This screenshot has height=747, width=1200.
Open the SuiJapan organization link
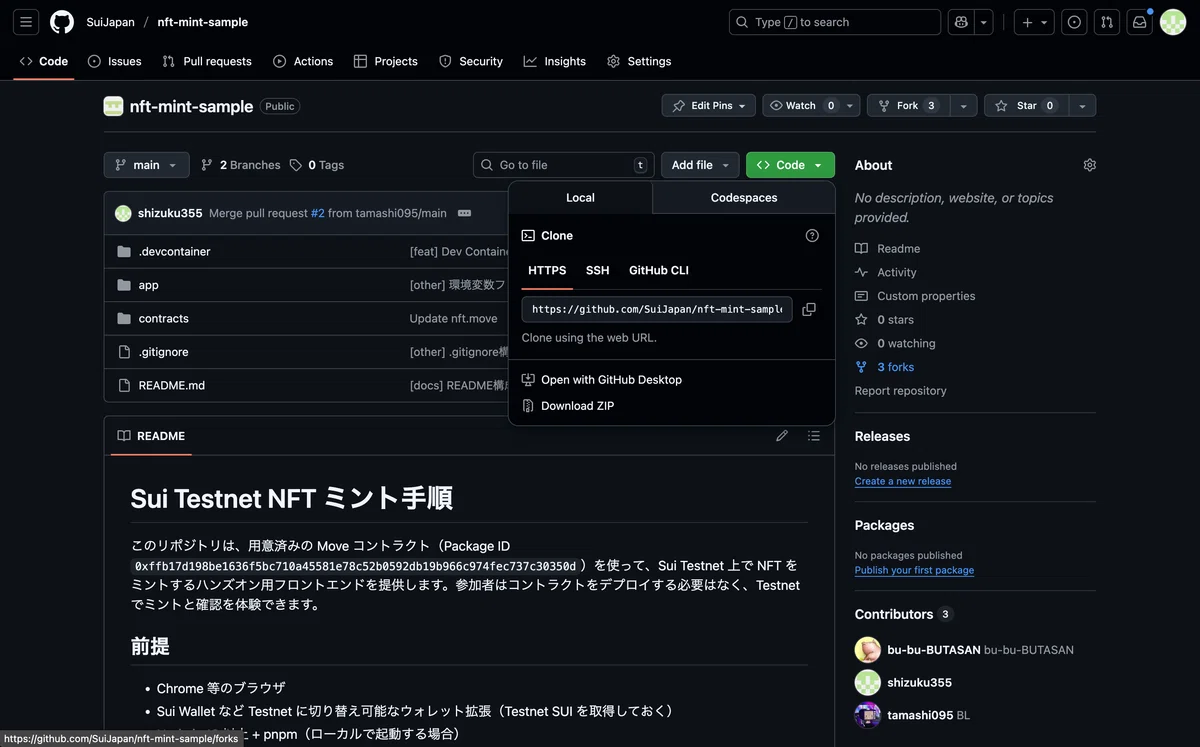point(110,22)
